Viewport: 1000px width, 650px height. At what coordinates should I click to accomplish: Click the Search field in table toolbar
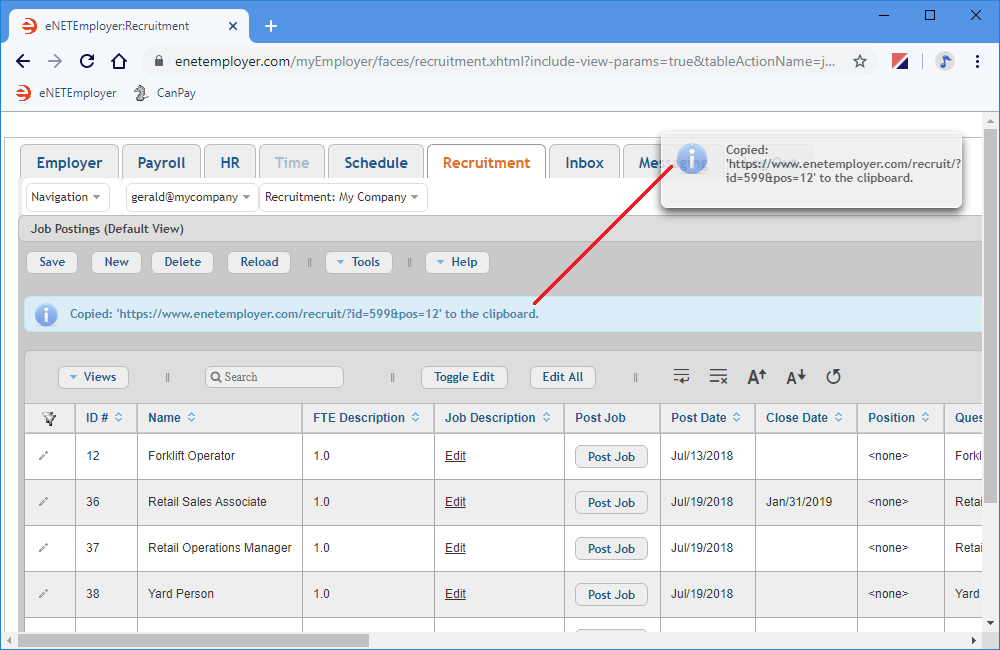pos(275,377)
